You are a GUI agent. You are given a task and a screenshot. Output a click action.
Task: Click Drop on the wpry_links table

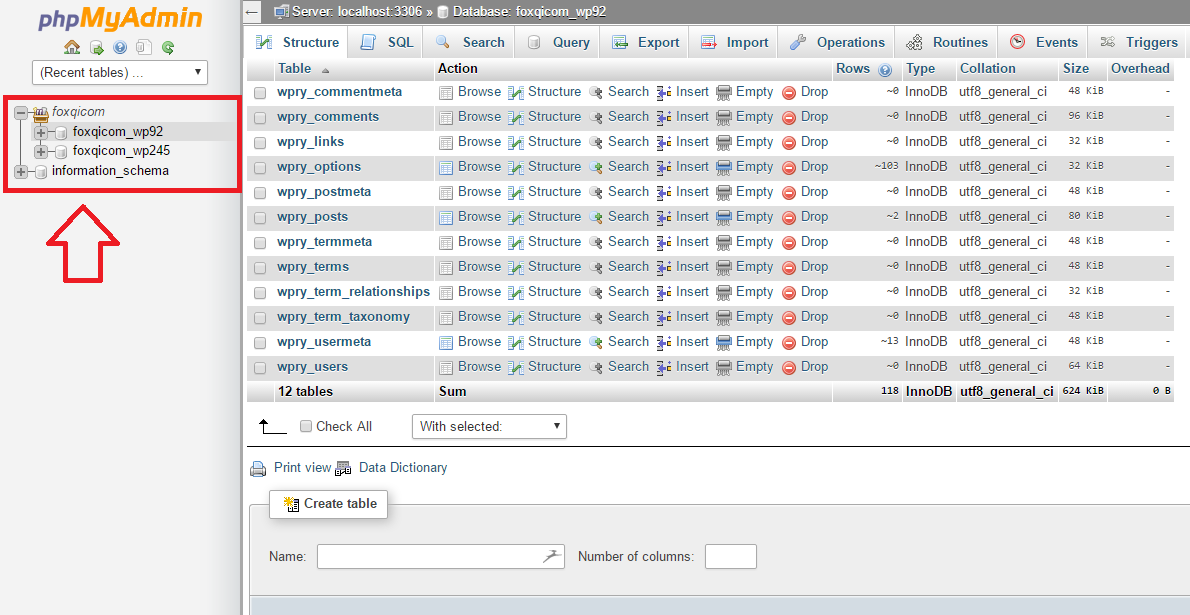[x=814, y=141]
